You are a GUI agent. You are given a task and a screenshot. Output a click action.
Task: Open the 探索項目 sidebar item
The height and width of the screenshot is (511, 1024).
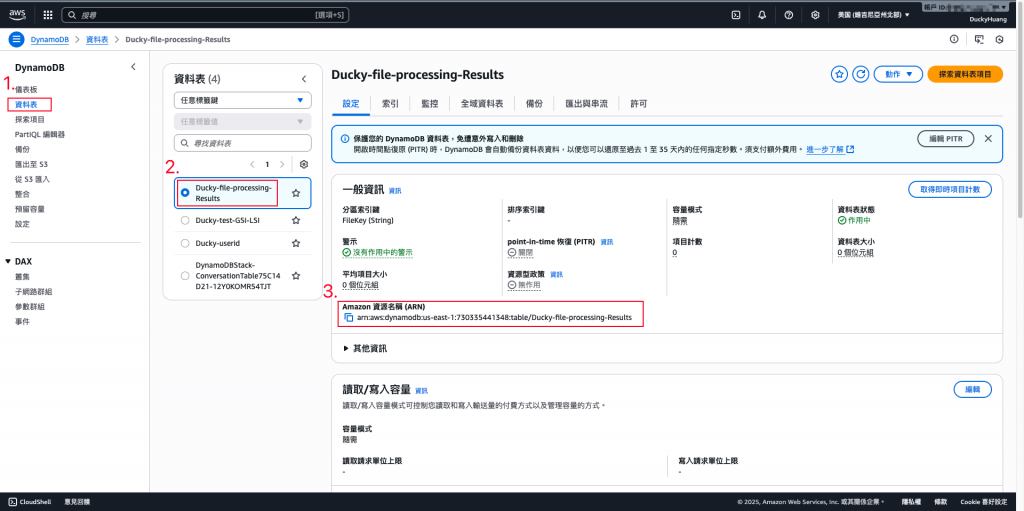tap(30, 120)
